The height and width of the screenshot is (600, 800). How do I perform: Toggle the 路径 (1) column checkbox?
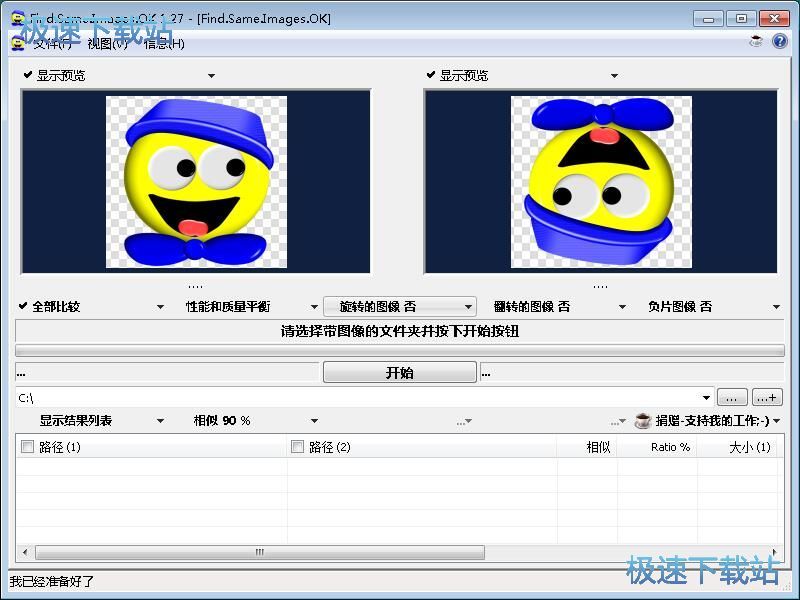pos(28,447)
